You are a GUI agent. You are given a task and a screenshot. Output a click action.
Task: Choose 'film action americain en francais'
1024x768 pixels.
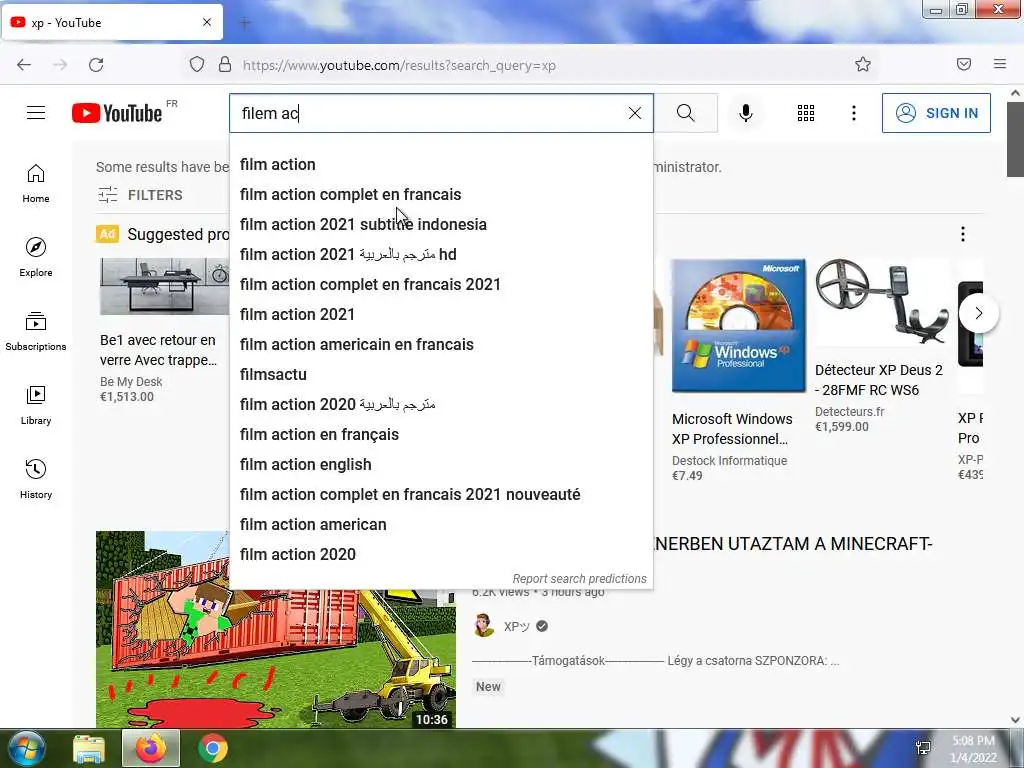click(x=441, y=345)
